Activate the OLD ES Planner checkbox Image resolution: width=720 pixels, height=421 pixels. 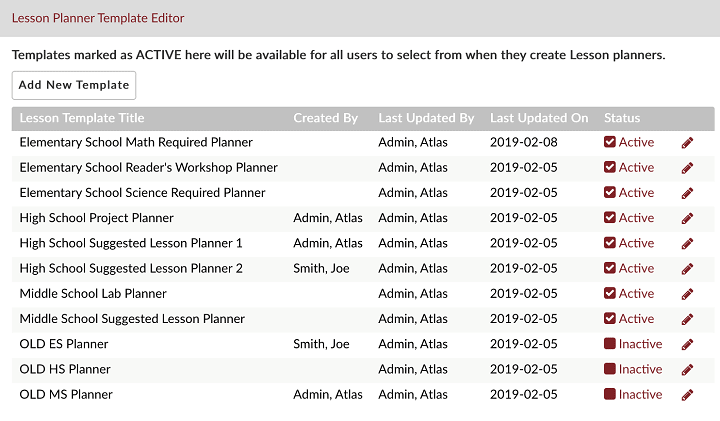[x=610, y=343]
